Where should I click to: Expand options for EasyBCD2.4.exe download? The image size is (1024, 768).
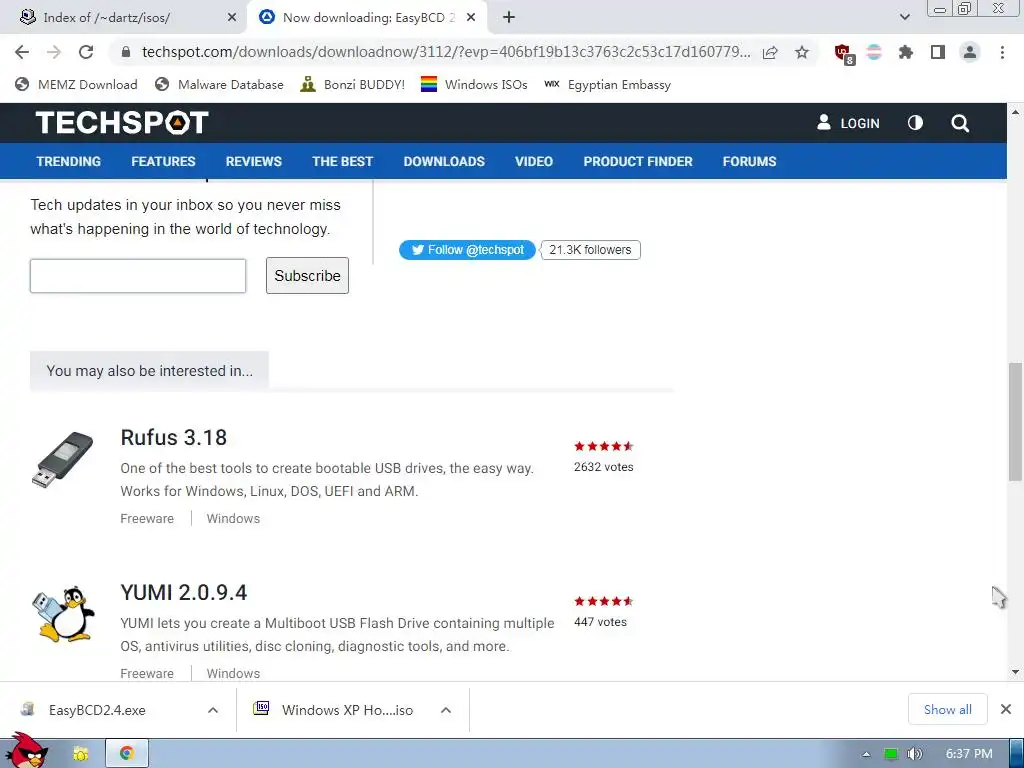213,710
